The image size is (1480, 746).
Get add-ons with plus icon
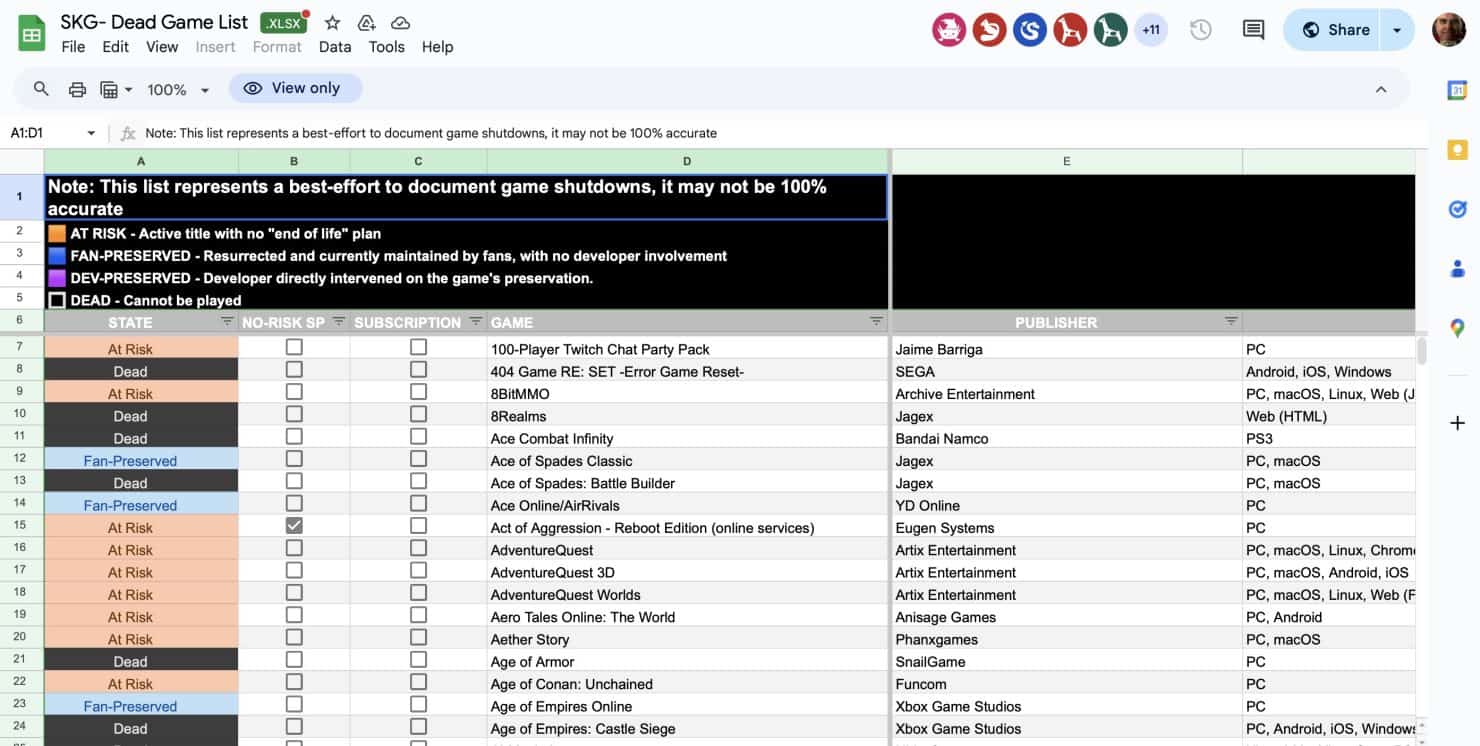[x=1457, y=423]
